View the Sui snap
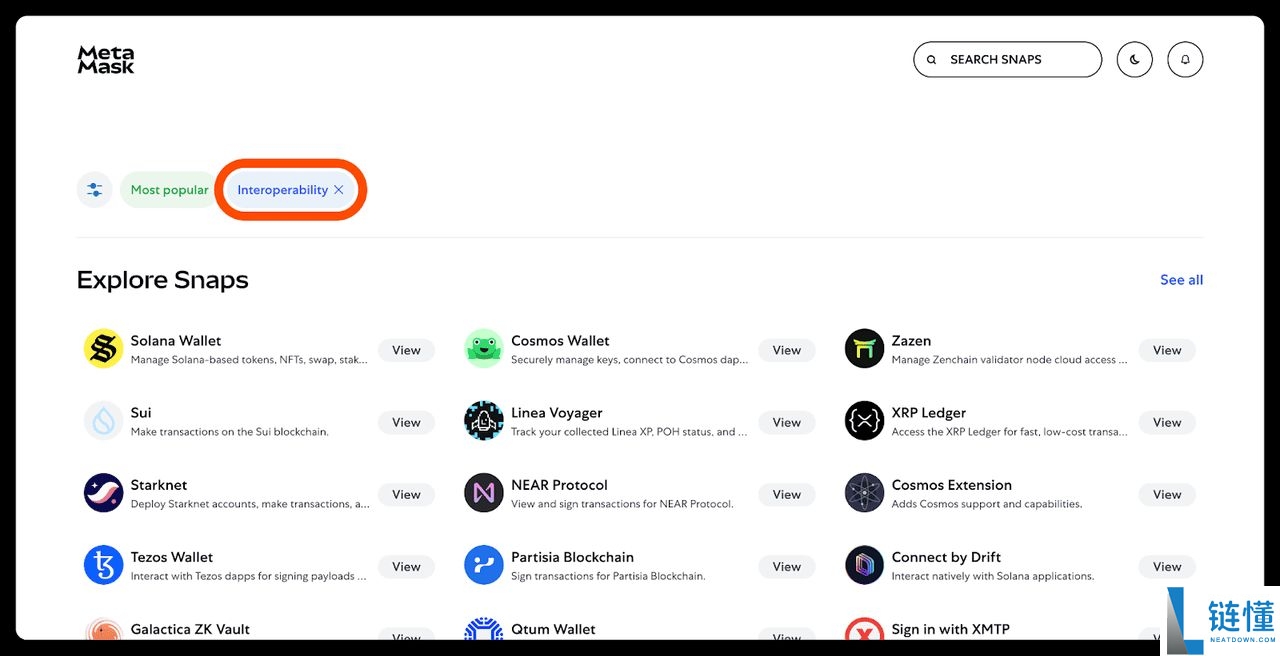 pyautogui.click(x=406, y=422)
